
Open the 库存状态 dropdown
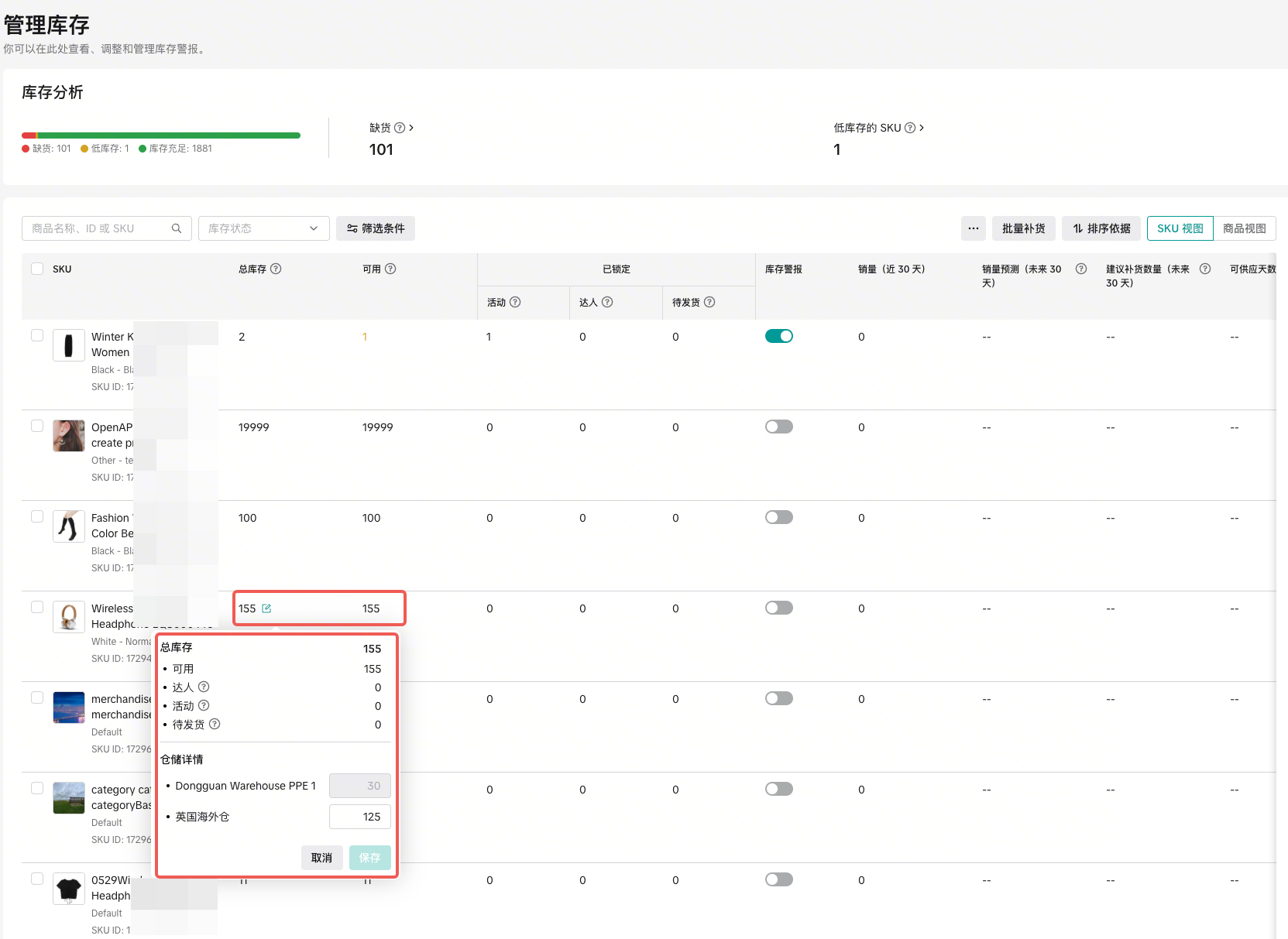[263, 228]
